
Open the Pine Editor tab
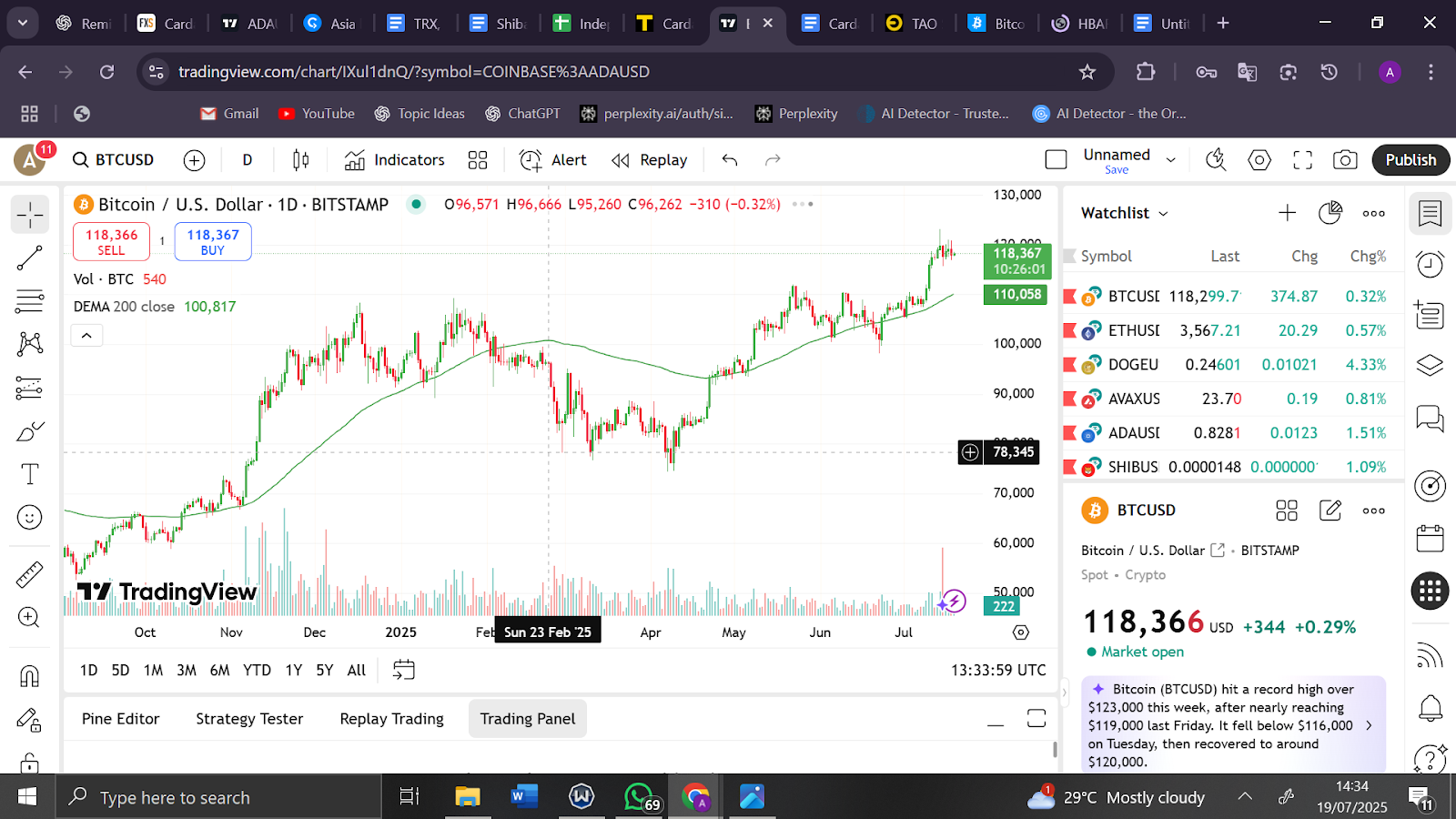click(120, 719)
